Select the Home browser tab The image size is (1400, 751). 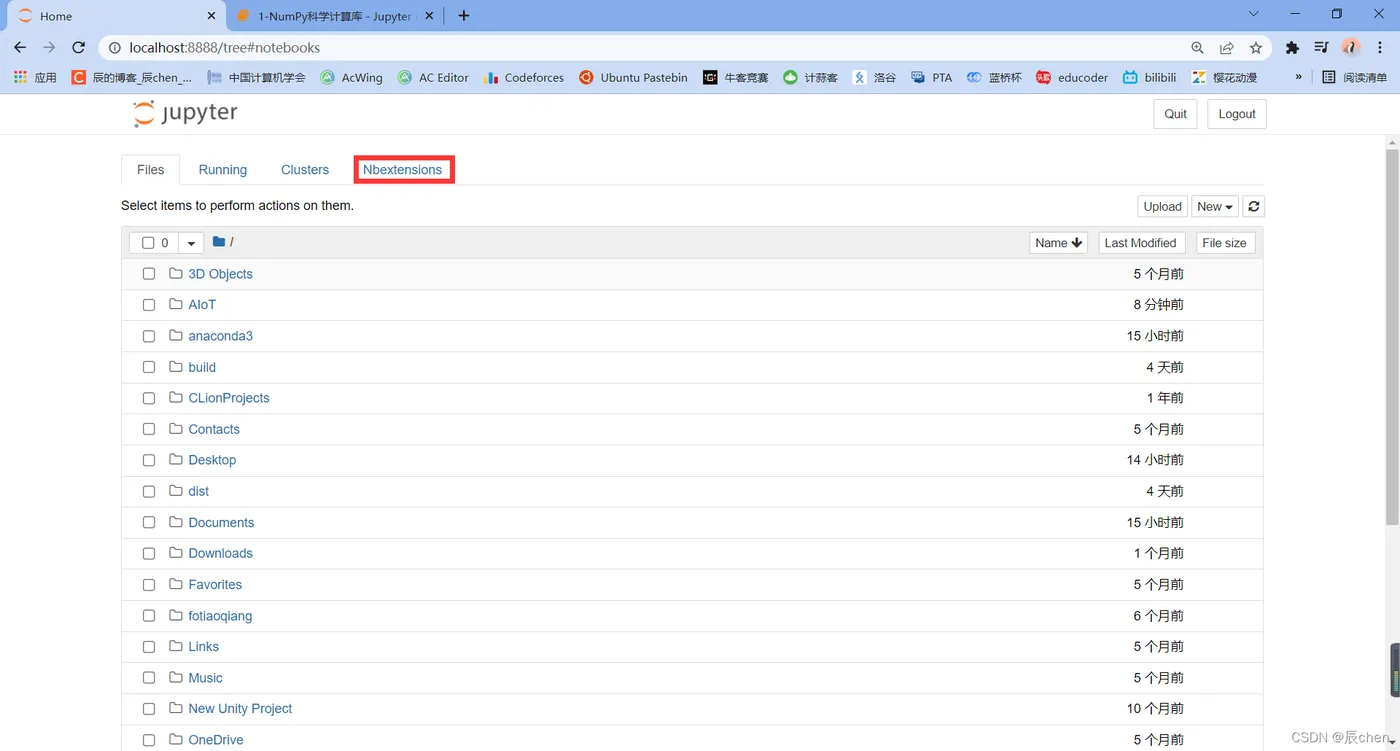tap(115, 16)
